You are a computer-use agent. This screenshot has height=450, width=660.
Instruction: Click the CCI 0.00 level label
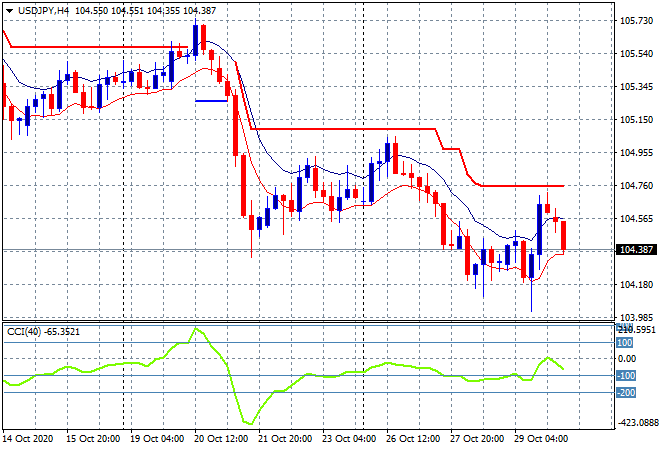click(627, 359)
